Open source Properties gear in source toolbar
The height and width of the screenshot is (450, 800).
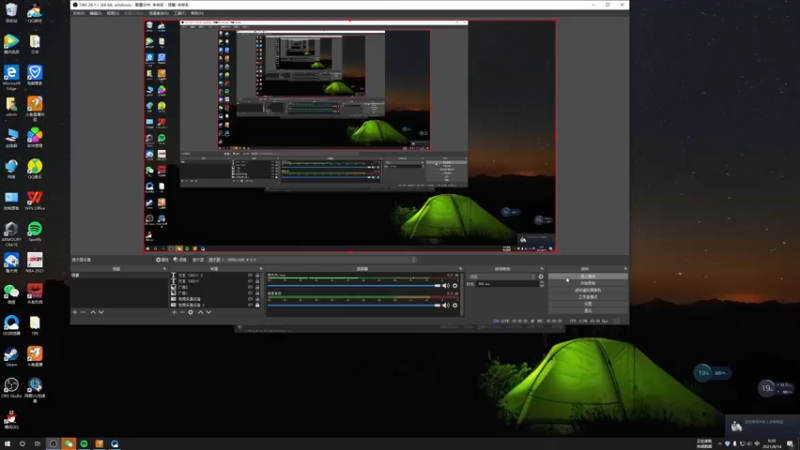click(x=162, y=260)
